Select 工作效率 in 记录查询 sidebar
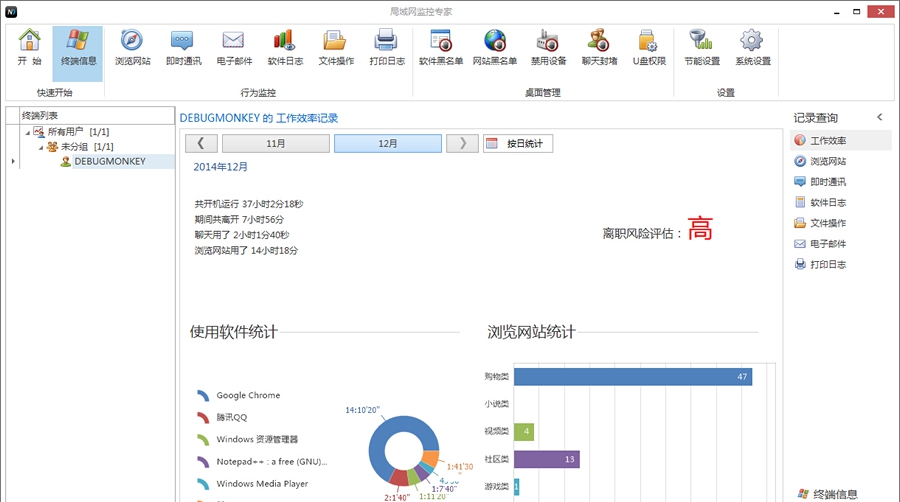This screenshot has width=900, height=502. 840,141
